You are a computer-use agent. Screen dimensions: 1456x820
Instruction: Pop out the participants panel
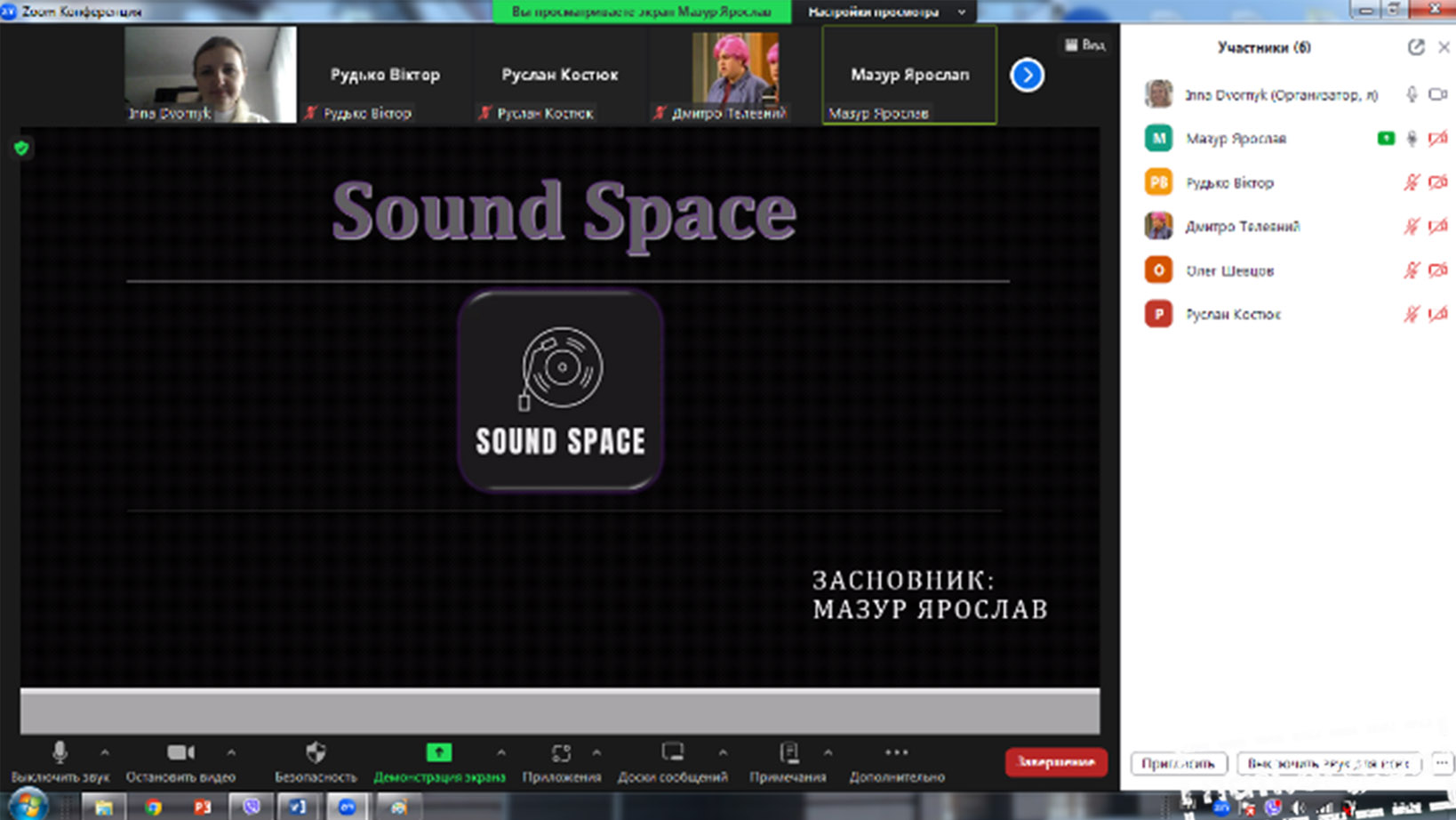click(x=1416, y=47)
